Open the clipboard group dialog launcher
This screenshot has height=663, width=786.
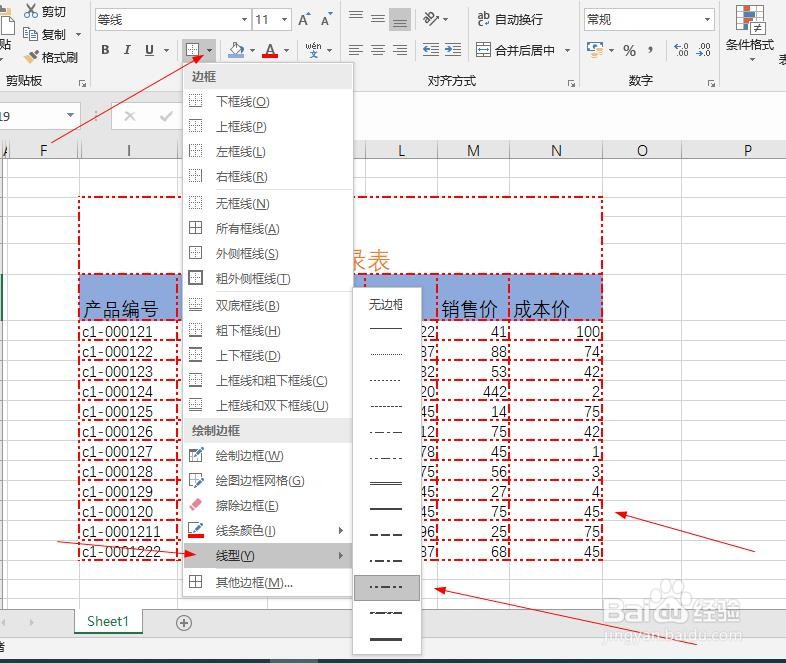tap(83, 83)
